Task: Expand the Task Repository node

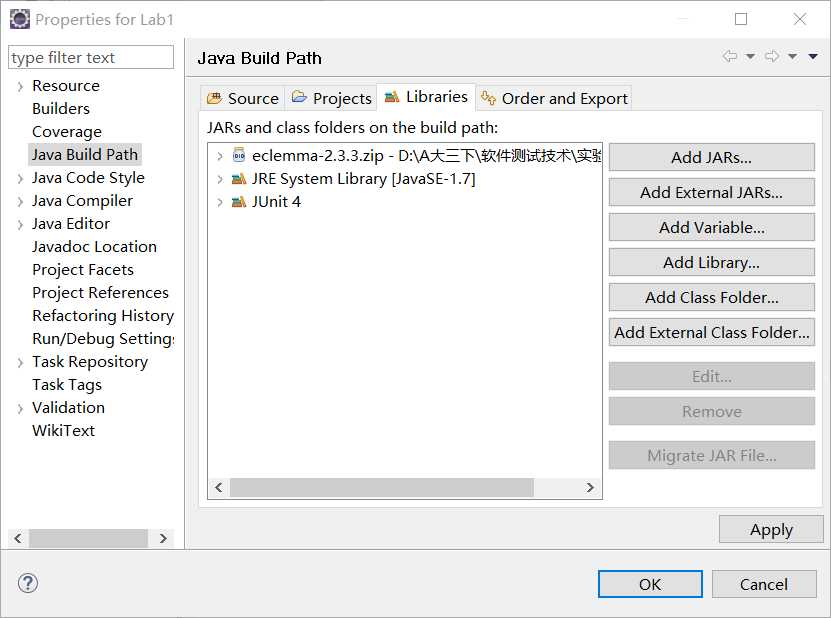Action: (20, 363)
